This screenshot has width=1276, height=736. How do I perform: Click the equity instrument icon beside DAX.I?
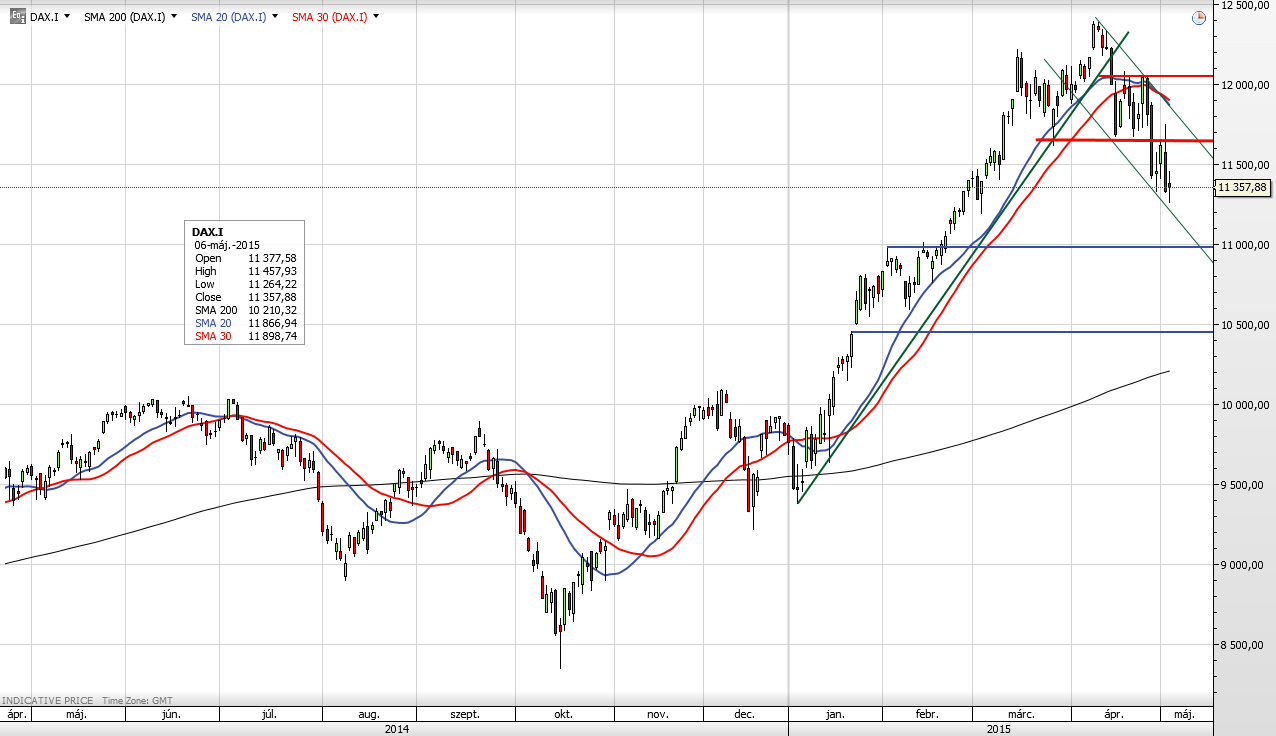[17, 17]
